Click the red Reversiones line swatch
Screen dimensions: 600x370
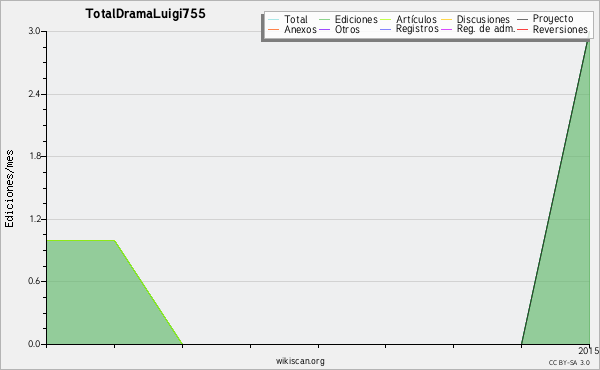pos(522,29)
